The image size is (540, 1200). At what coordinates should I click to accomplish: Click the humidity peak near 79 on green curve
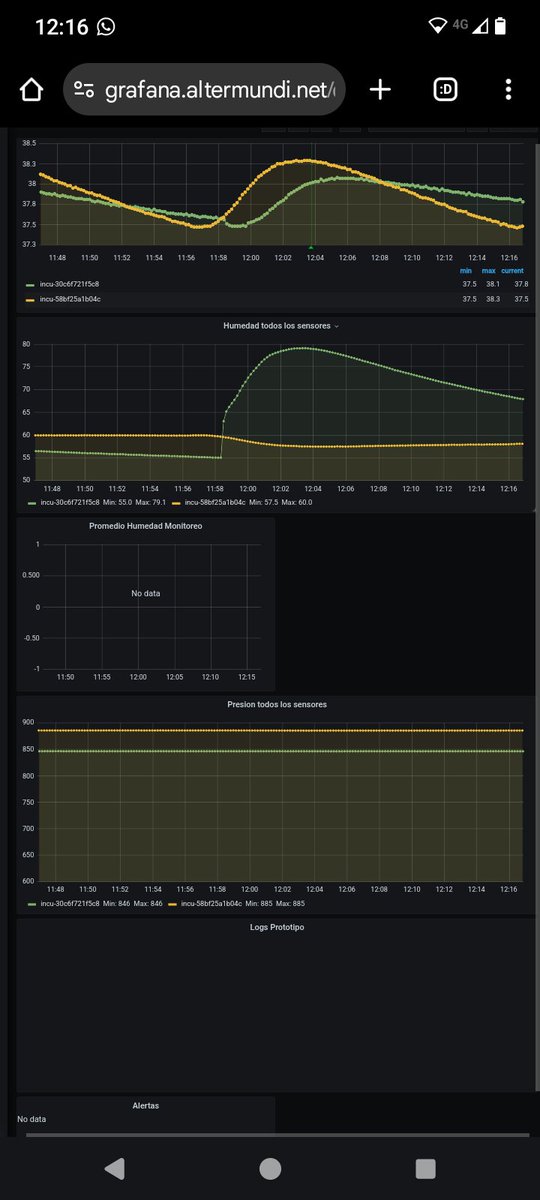[x=302, y=348]
